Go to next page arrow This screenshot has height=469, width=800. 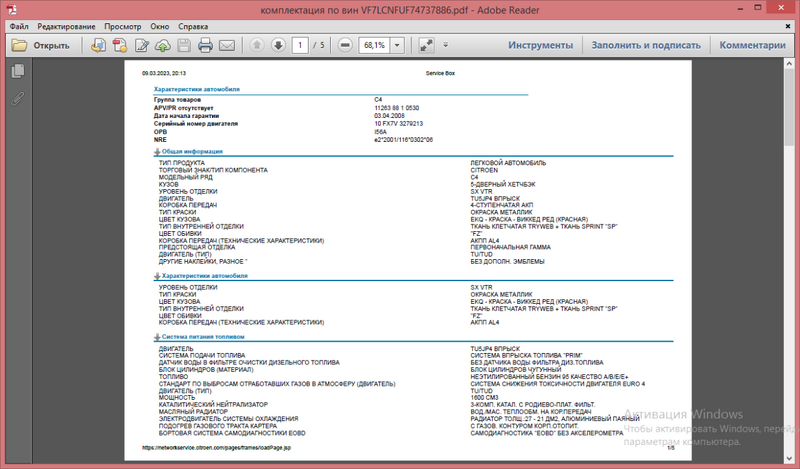(x=277, y=45)
